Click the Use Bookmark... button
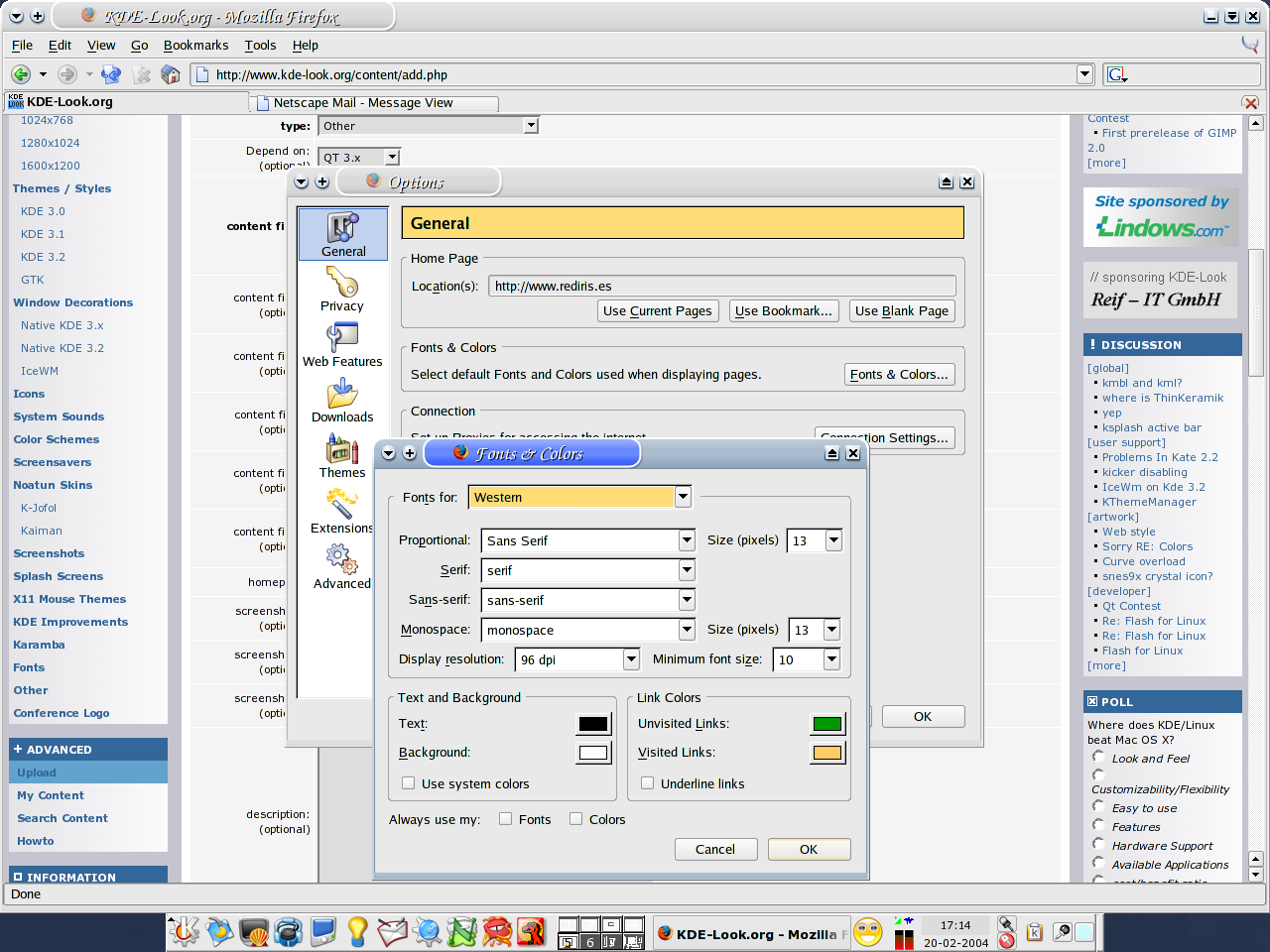Viewport: 1270px width, 952px height. (x=784, y=310)
